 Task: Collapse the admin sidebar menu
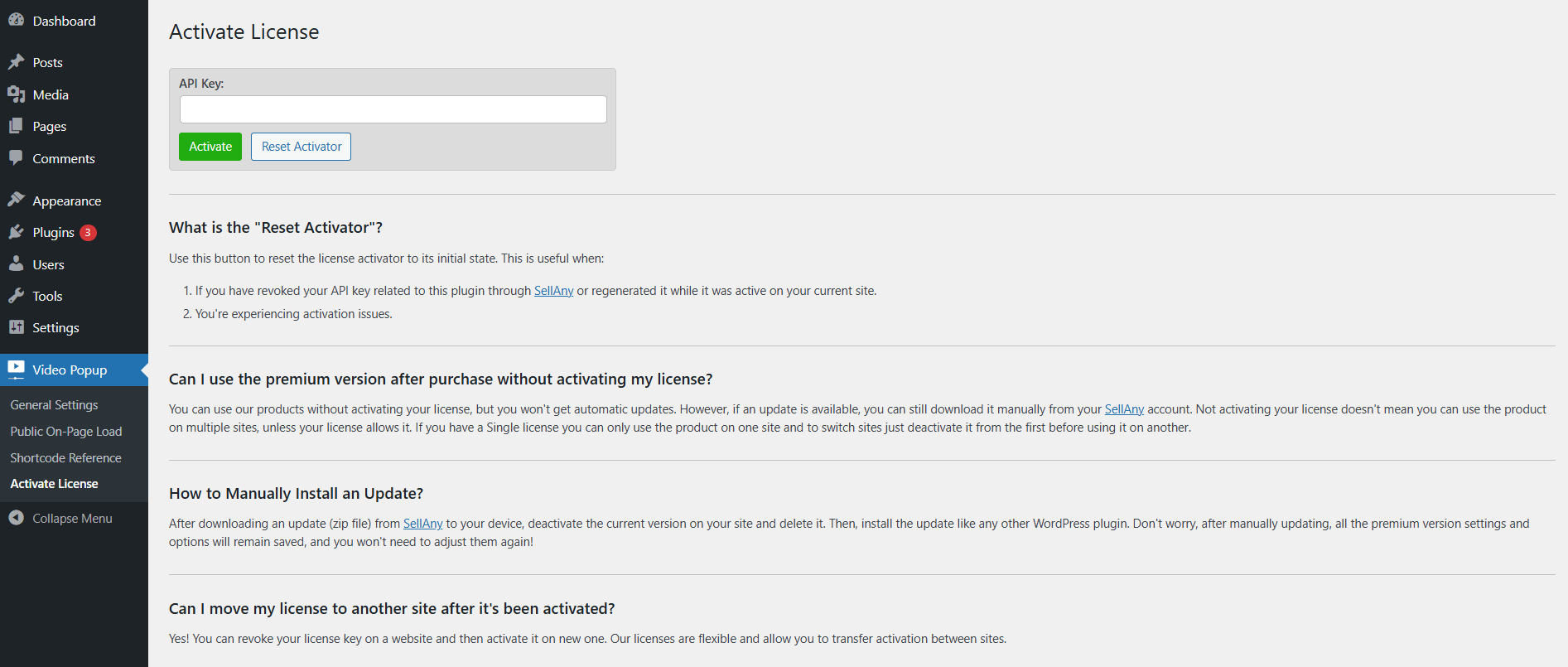point(60,518)
